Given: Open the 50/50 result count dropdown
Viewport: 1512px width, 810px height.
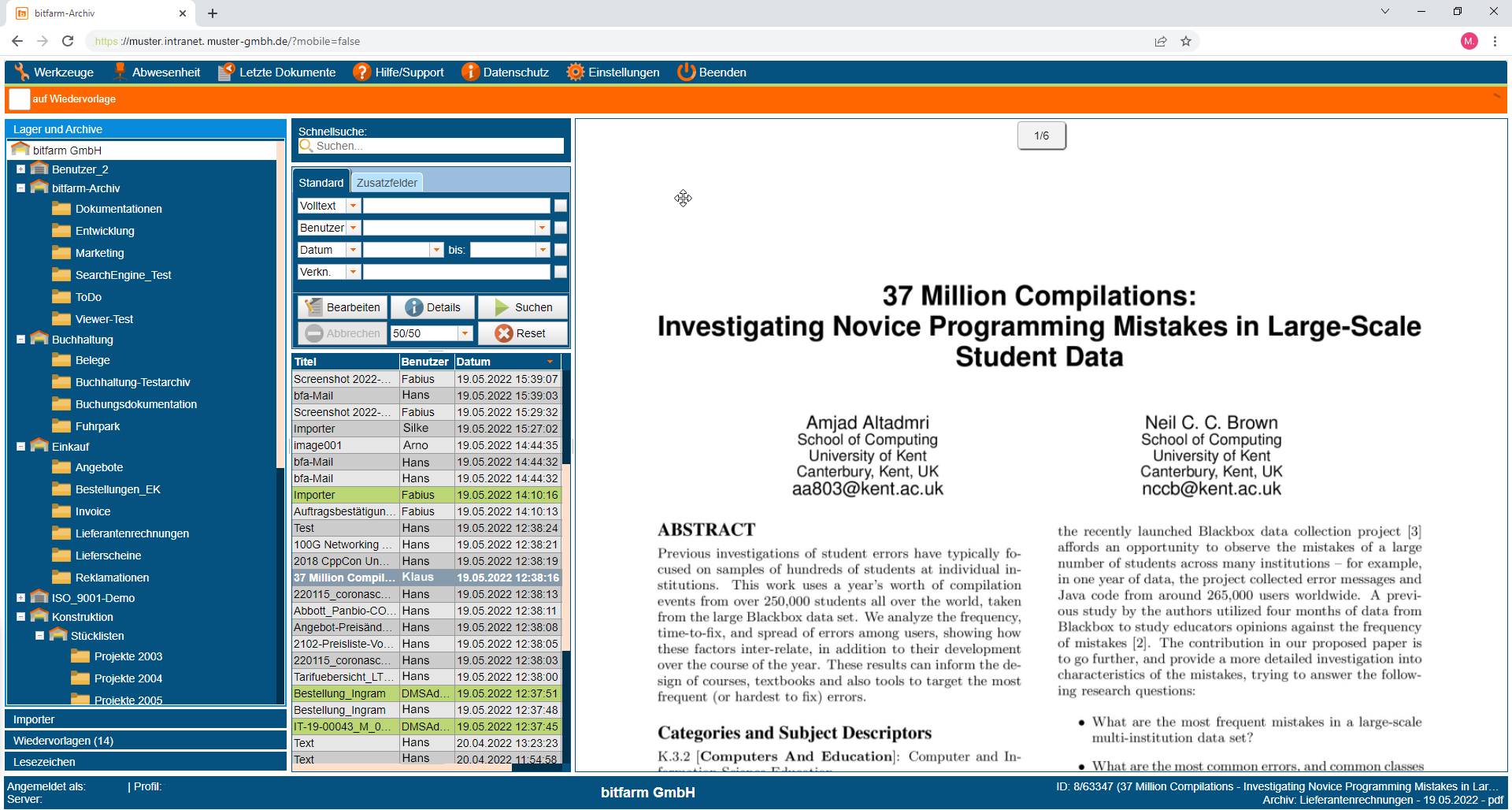Looking at the screenshot, I should (465, 333).
